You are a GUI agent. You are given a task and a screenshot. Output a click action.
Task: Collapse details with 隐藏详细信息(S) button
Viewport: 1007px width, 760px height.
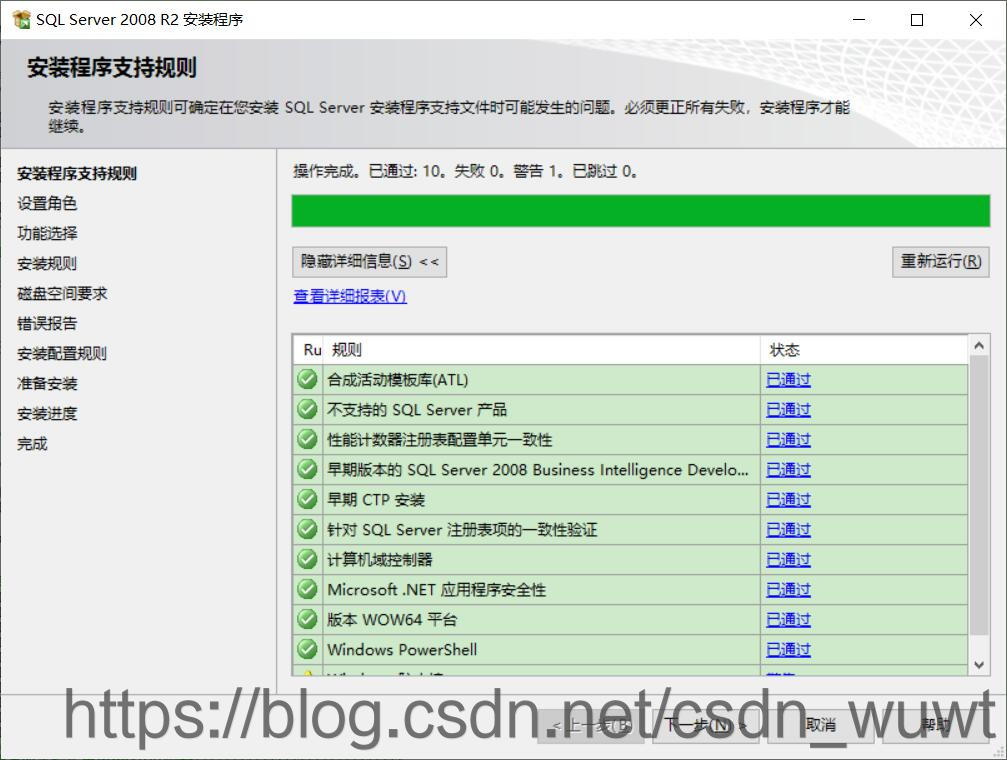coord(369,262)
